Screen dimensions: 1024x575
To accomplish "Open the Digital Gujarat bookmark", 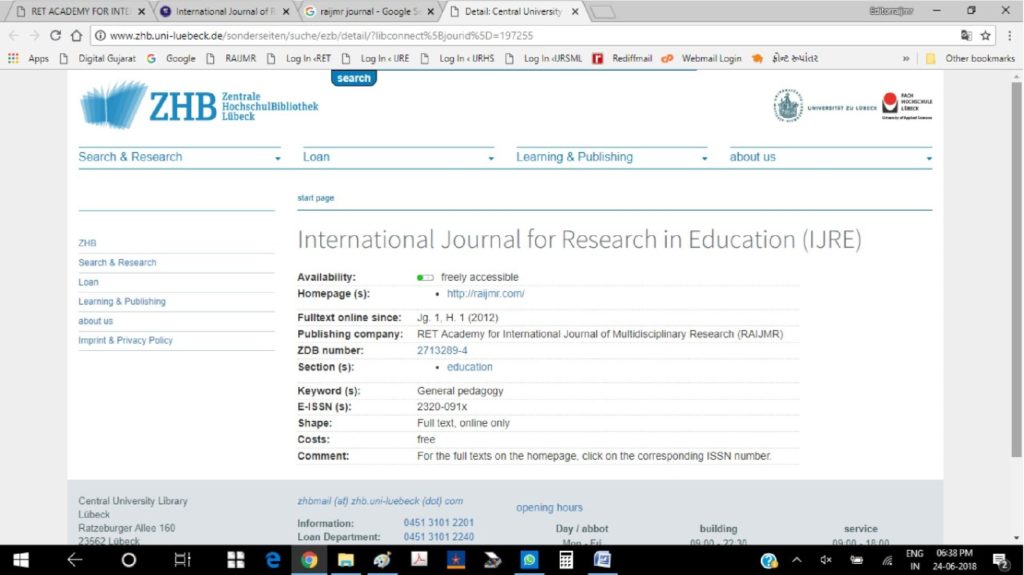I will click(99, 58).
